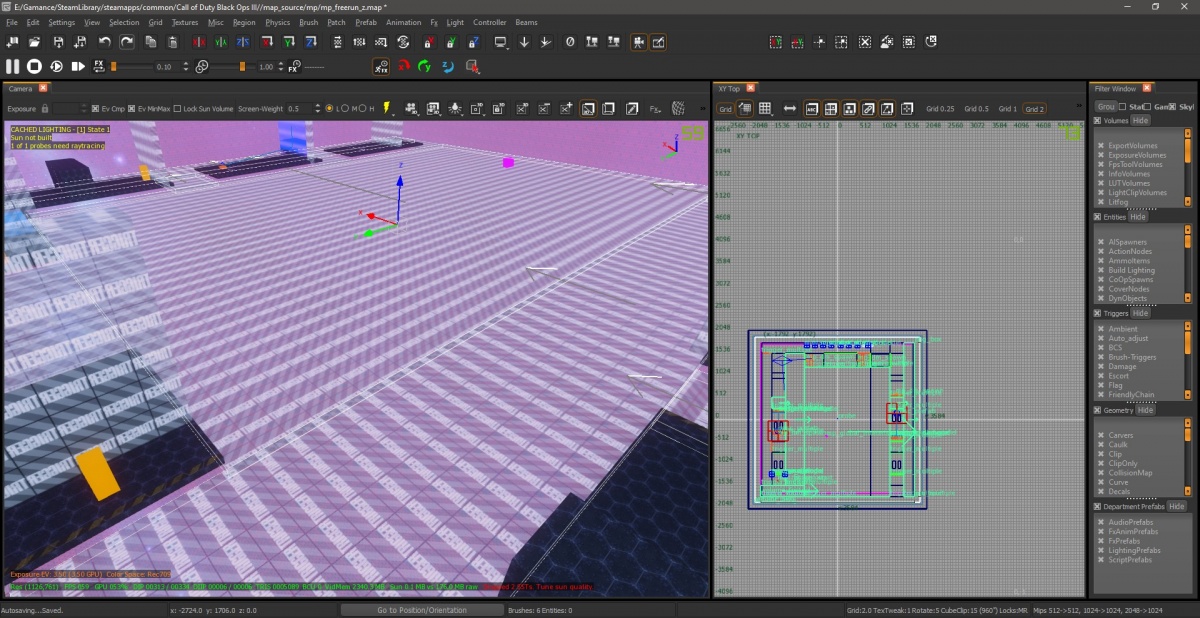This screenshot has height=618, width=1200.
Task: Click the lock Z-axis padlock icon
Action: pyautogui.click(x=474, y=42)
